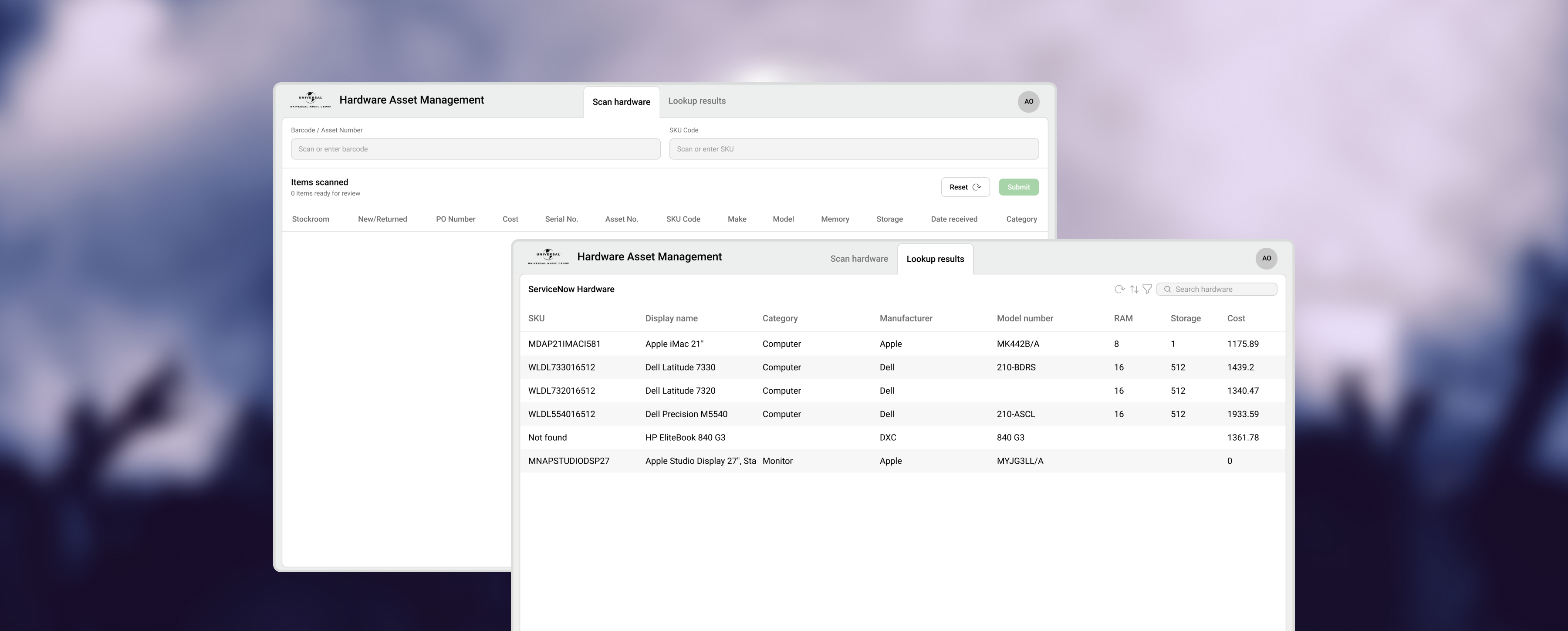Click the AO avatar in Lookup results window
This screenshot has width=1568, height=631.
click(x=1267, y=258)
